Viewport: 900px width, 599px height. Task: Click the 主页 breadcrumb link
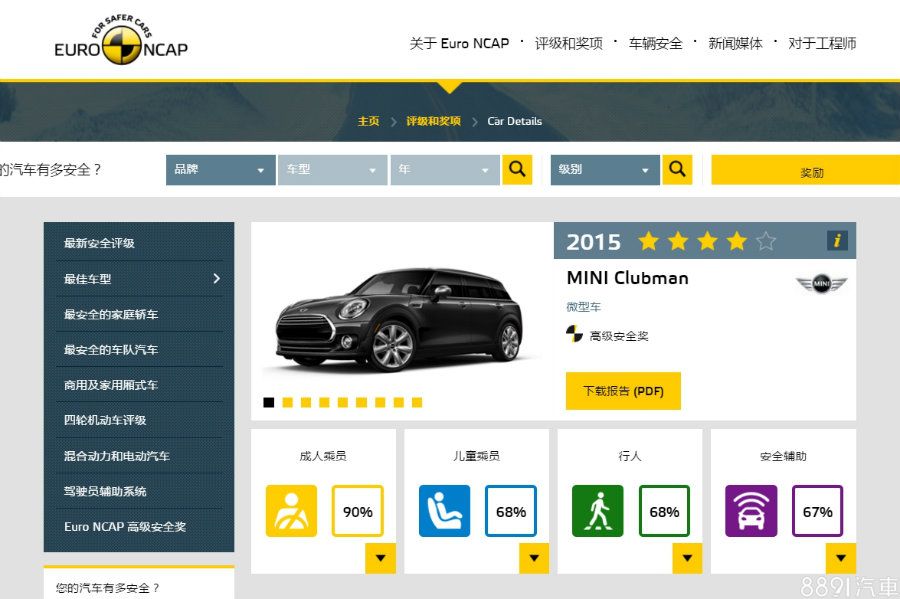(x=369, y=121)
